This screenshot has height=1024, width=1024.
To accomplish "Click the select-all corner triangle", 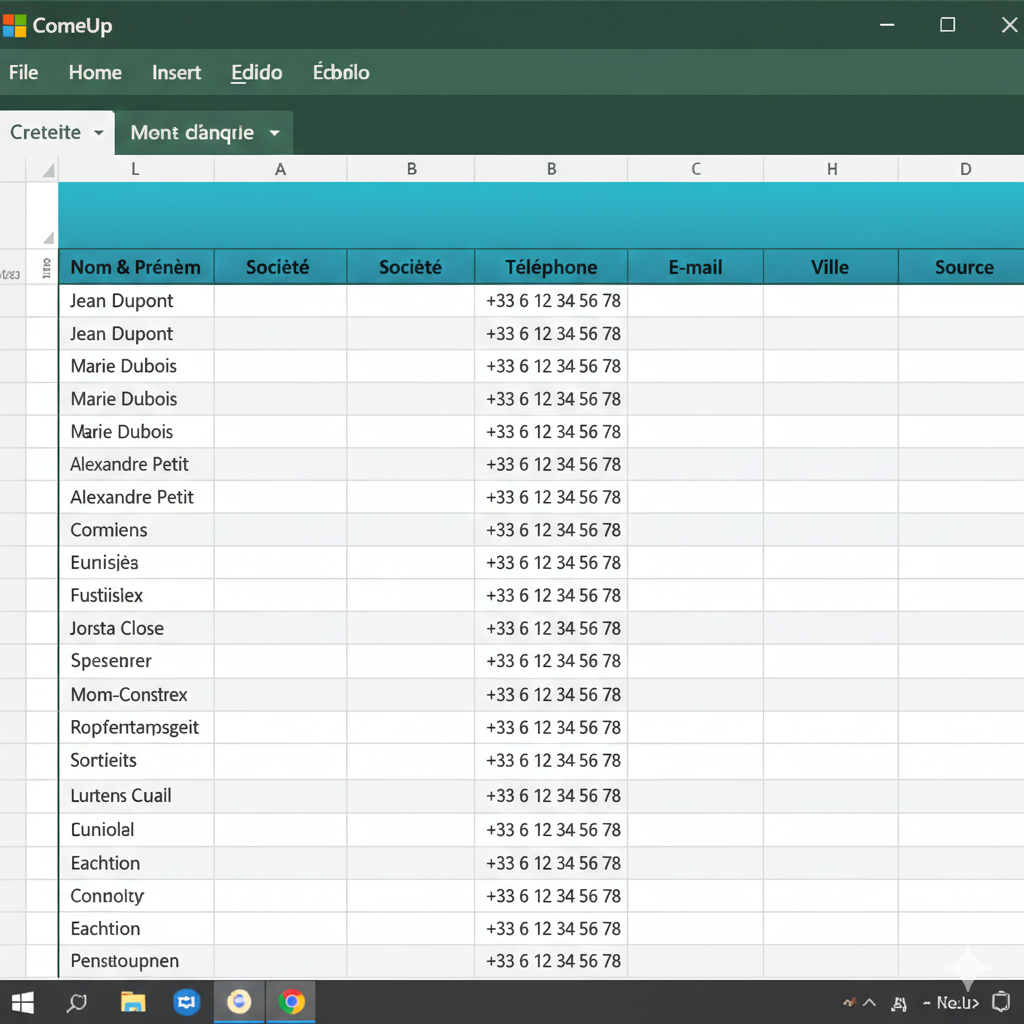I will (x=48, y=171).
